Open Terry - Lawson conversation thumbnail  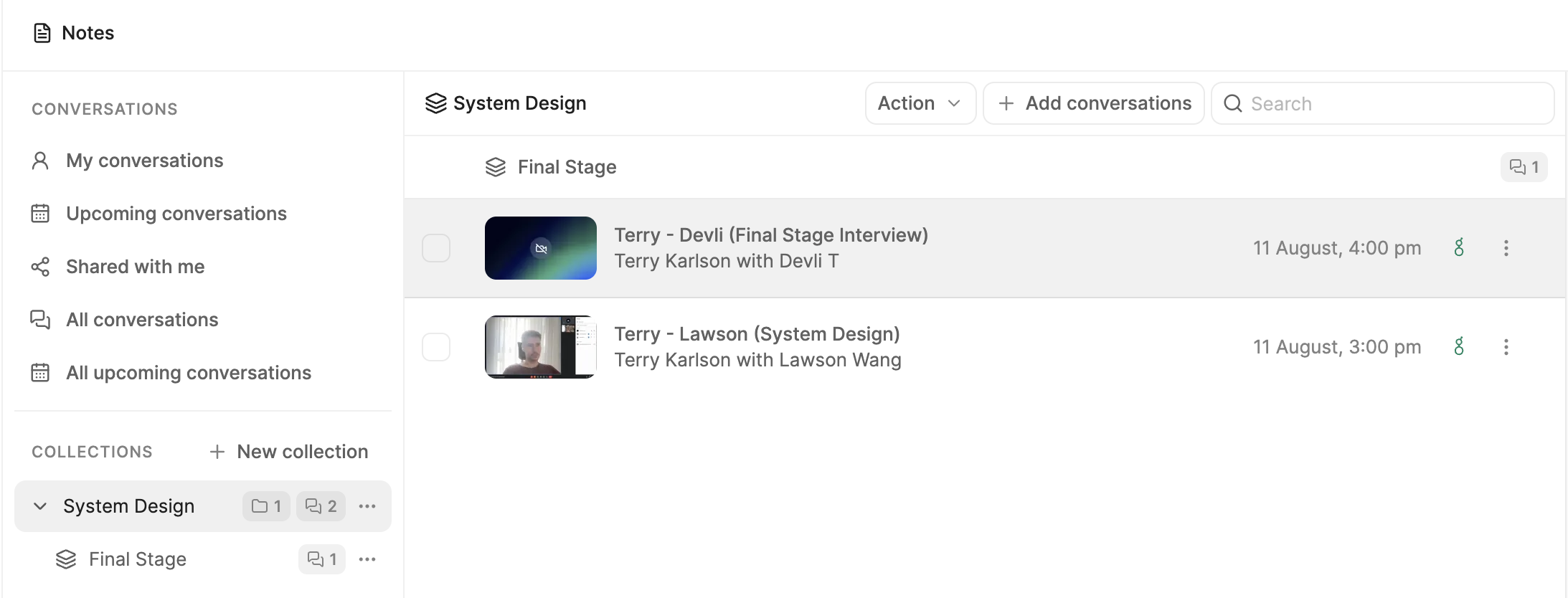541,347
